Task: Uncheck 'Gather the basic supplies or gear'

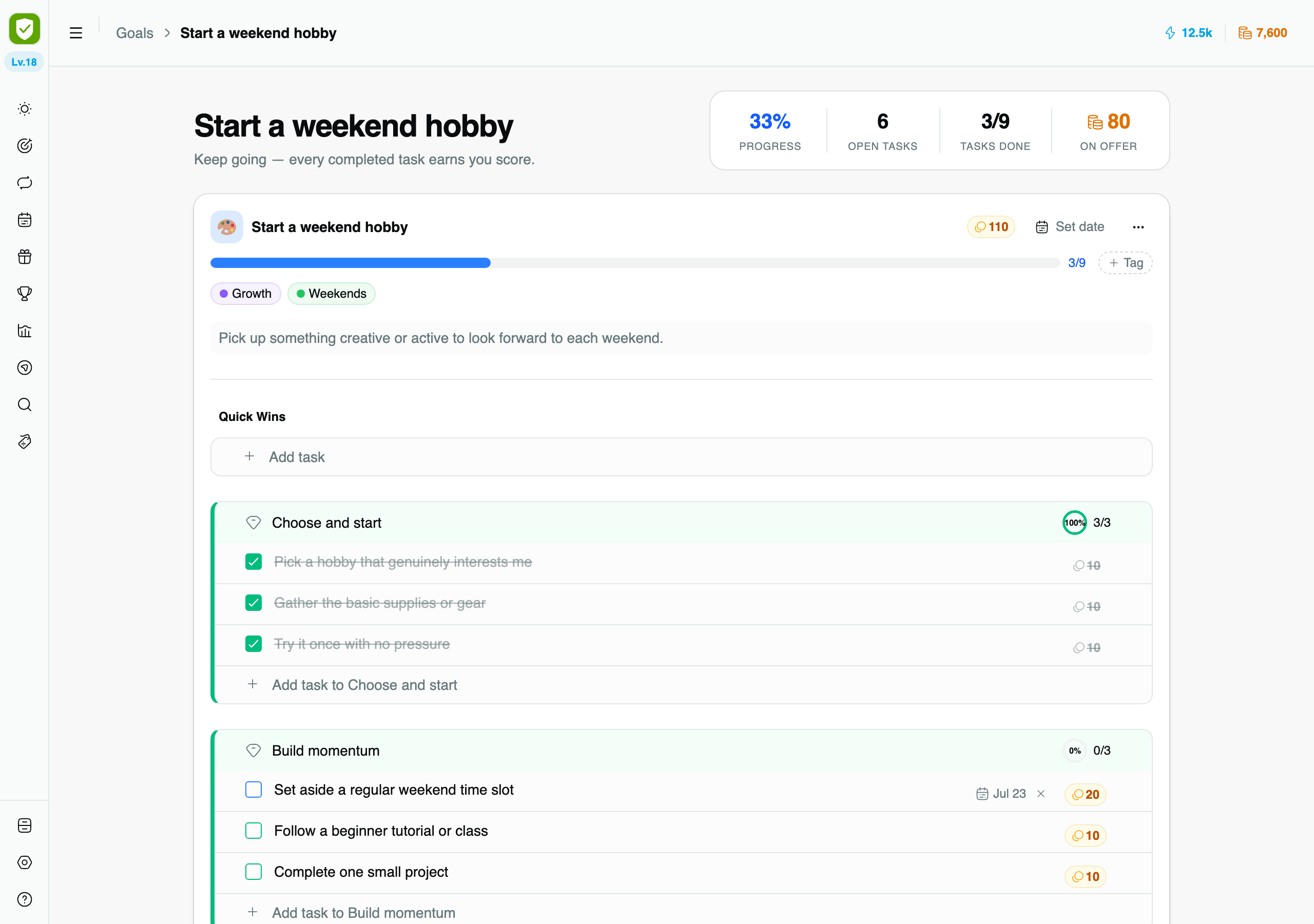Action: click(254, 603)
